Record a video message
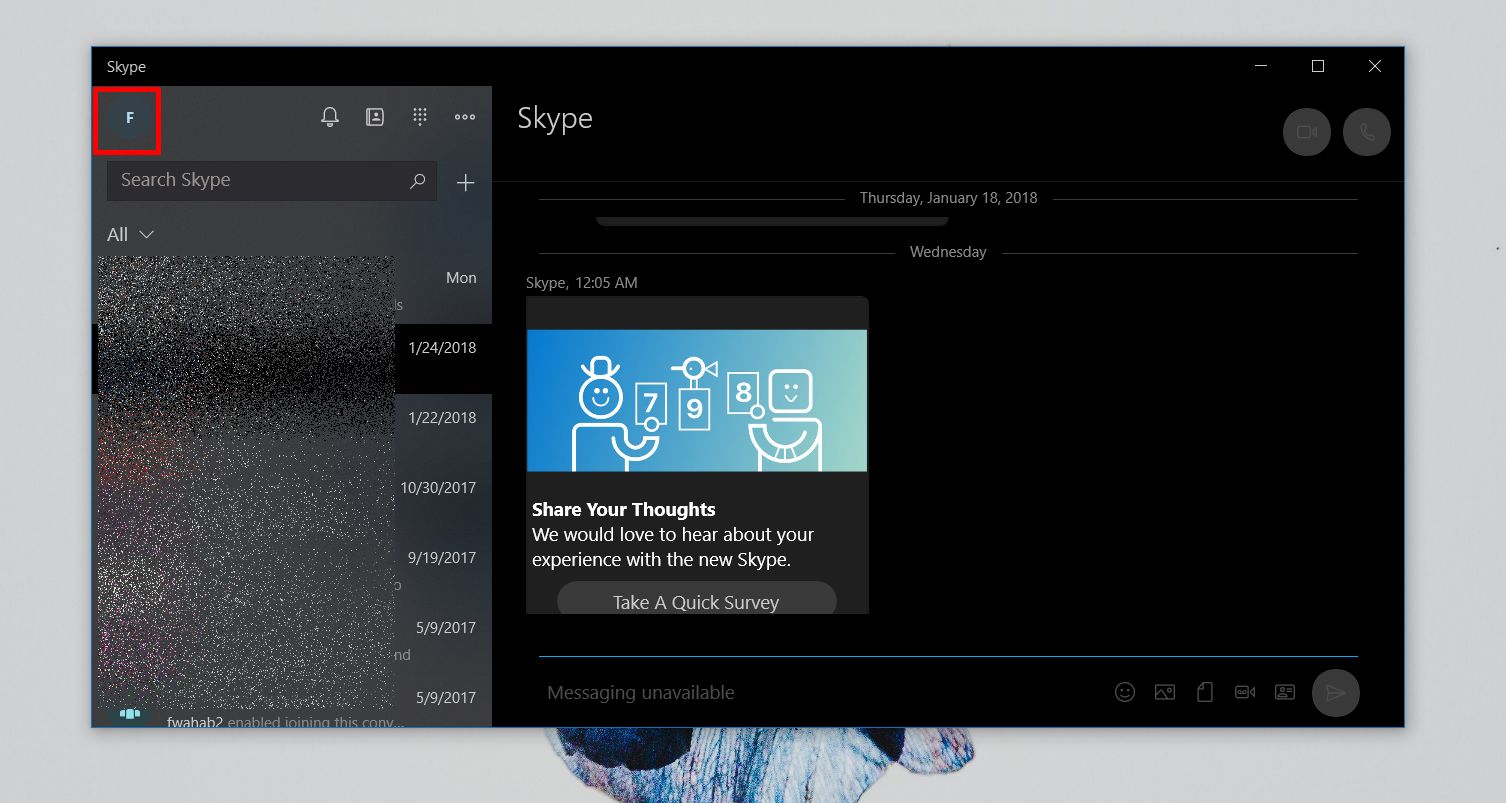The width and height of the screenshot is (1506, 803). pos(1245,691)
